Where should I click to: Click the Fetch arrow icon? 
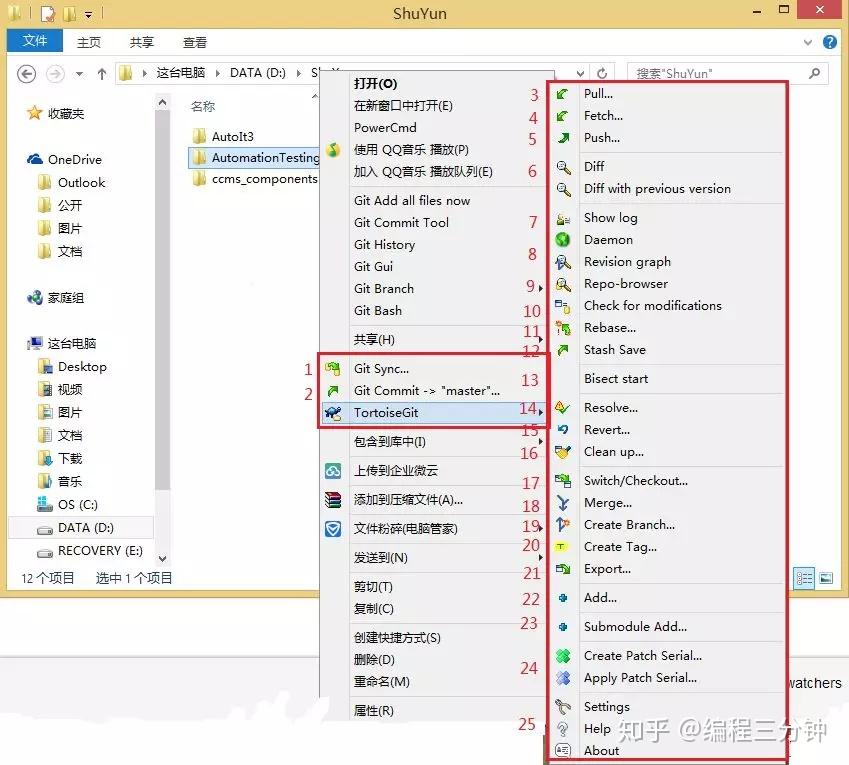563,116
